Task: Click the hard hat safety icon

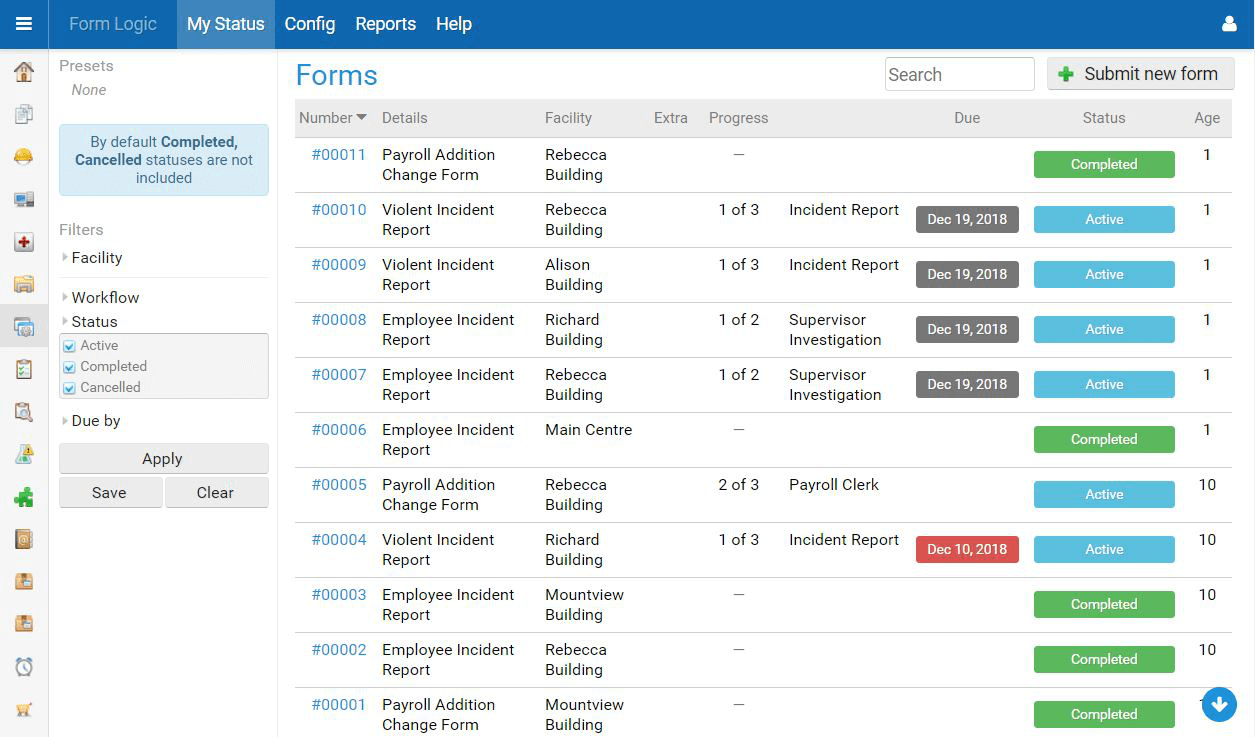Action: click(24, 156)
